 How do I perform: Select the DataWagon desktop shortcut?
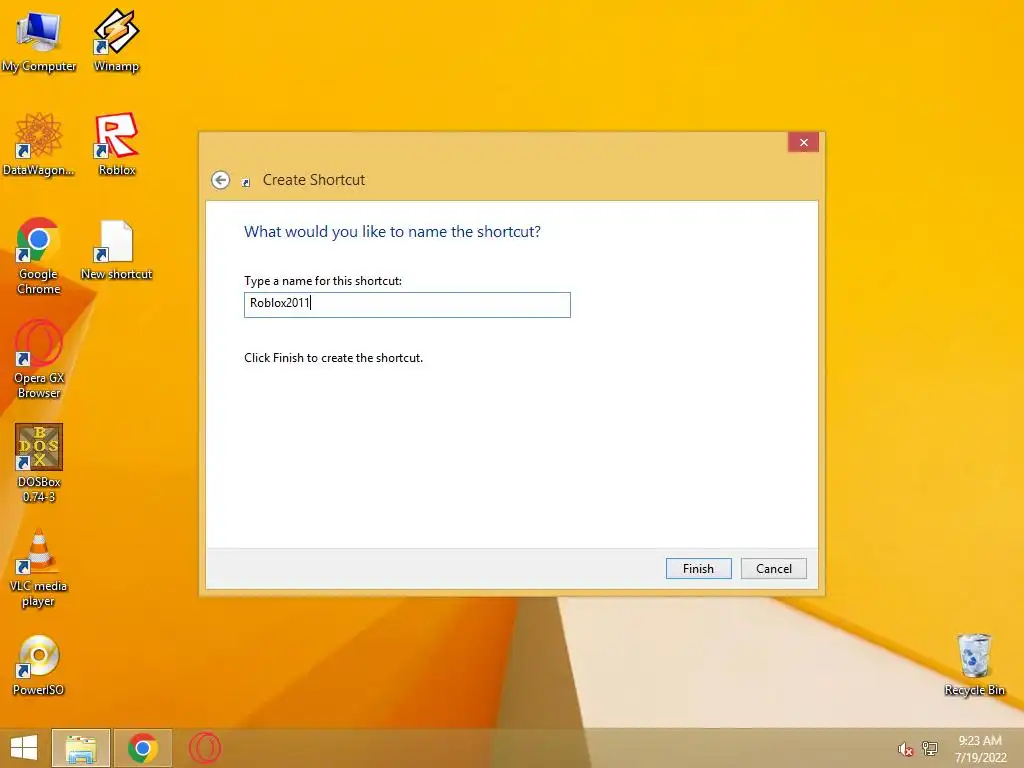[x=39, y=144]
